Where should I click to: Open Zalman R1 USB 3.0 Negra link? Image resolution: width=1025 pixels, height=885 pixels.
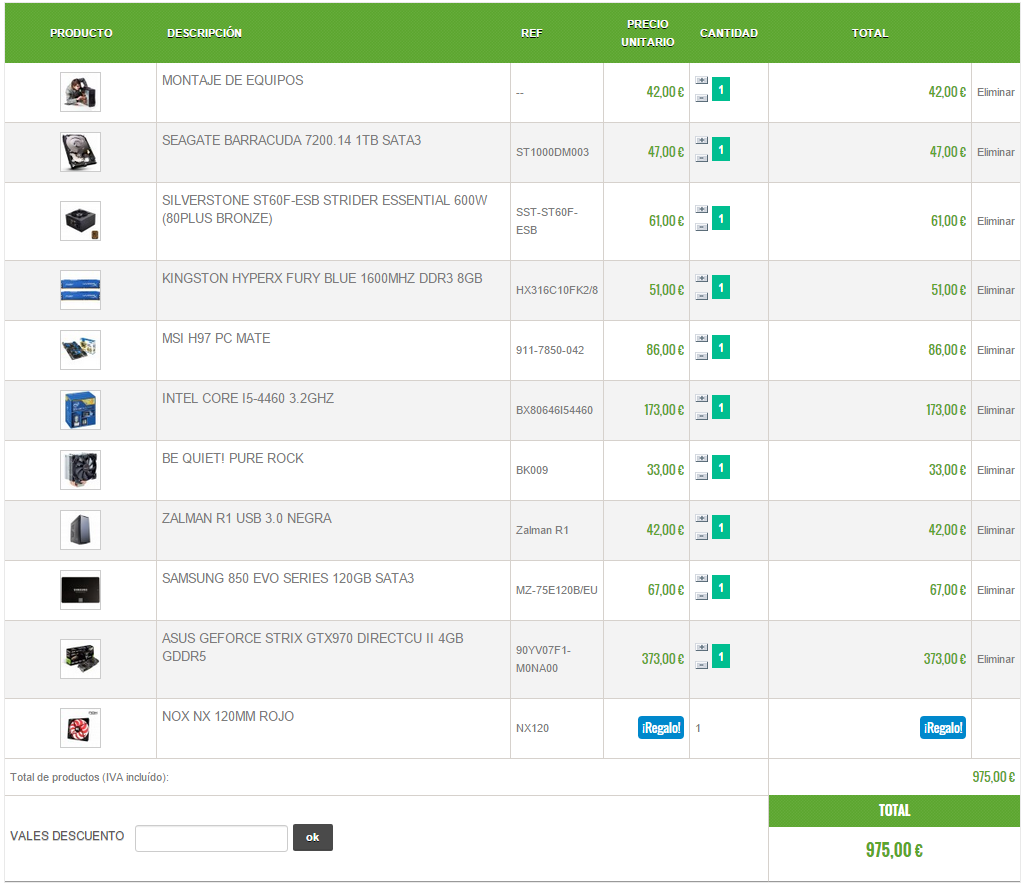(x=247, y=519)
